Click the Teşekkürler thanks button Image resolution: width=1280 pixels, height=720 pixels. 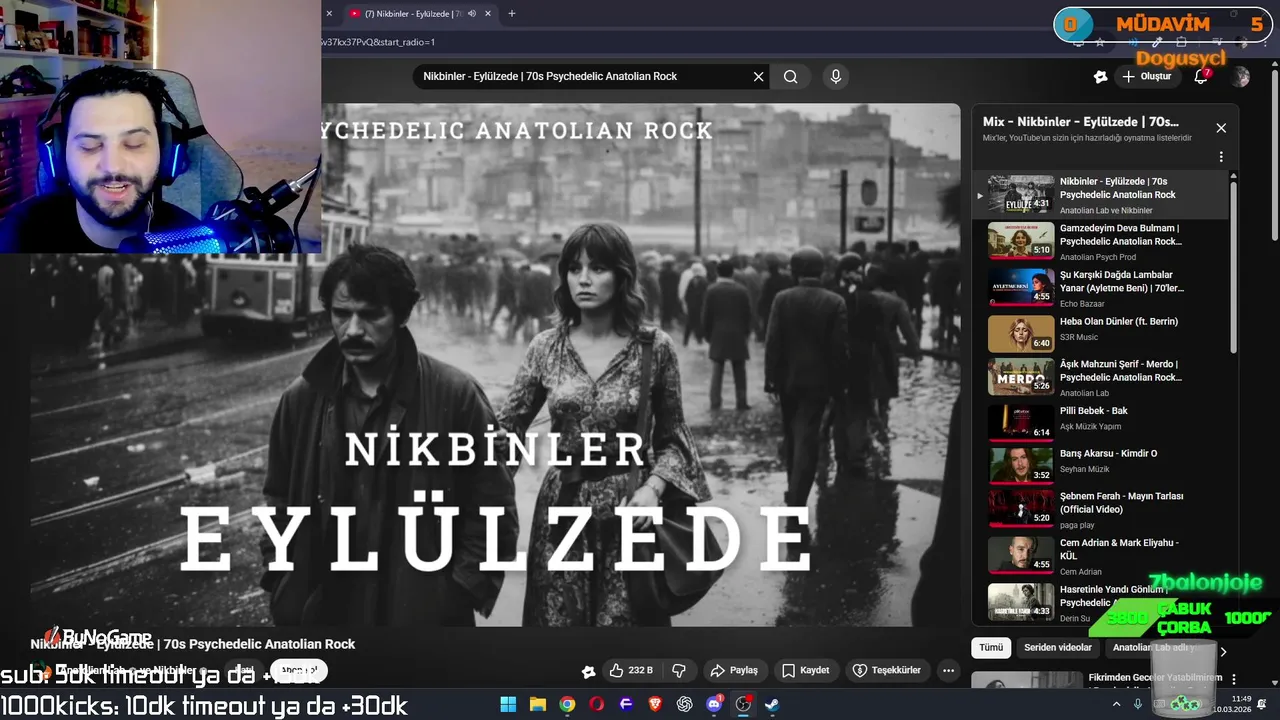click(x=887, y=670)
